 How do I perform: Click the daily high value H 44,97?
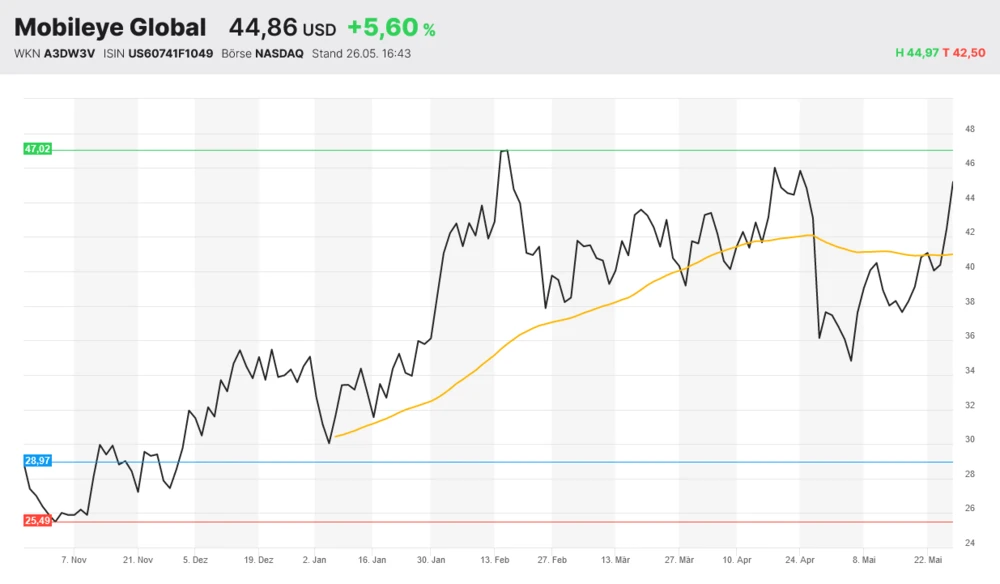click(x=917, y=53)
